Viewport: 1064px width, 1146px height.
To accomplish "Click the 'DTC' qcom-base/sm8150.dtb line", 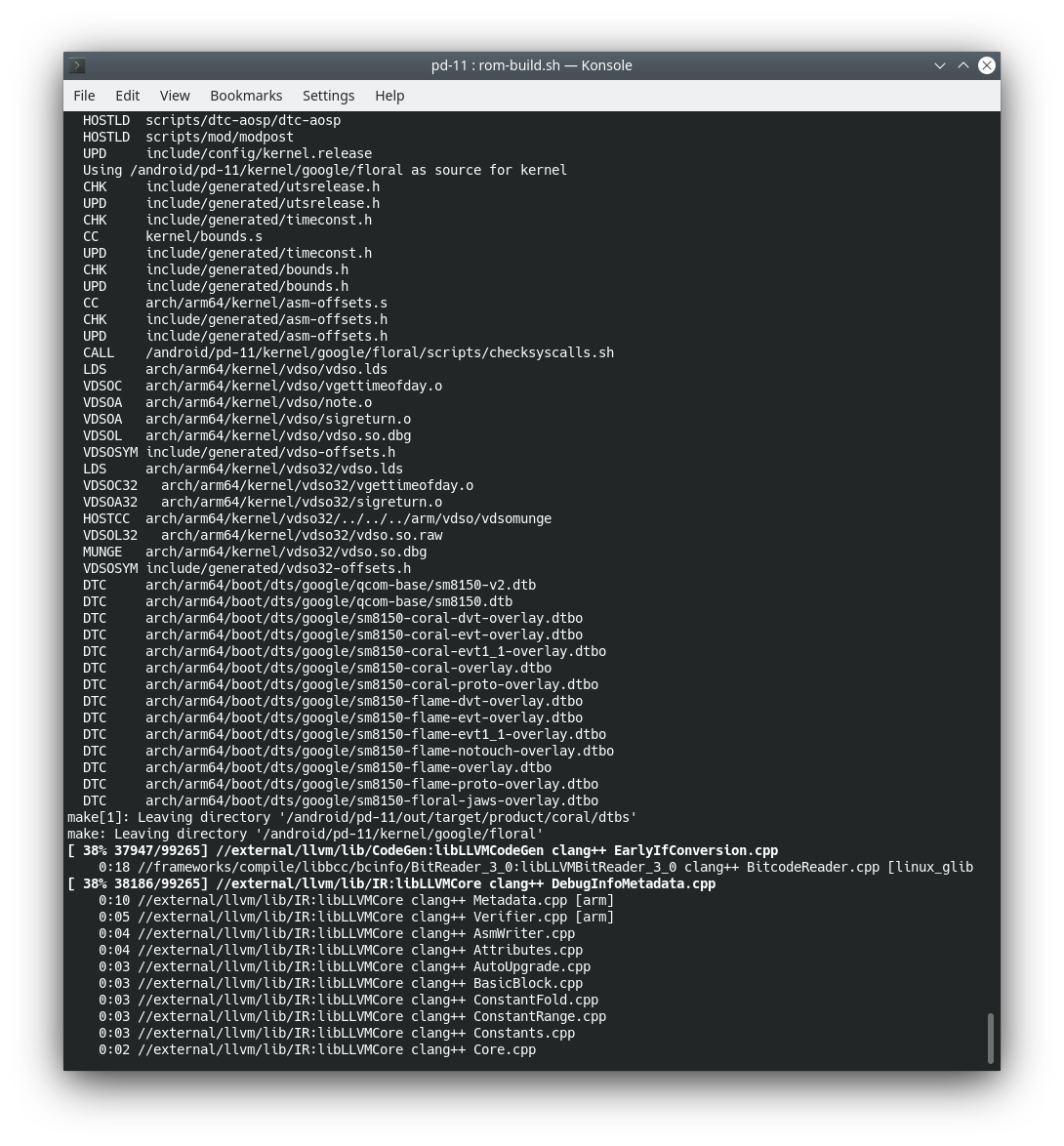I will [298, 602].
